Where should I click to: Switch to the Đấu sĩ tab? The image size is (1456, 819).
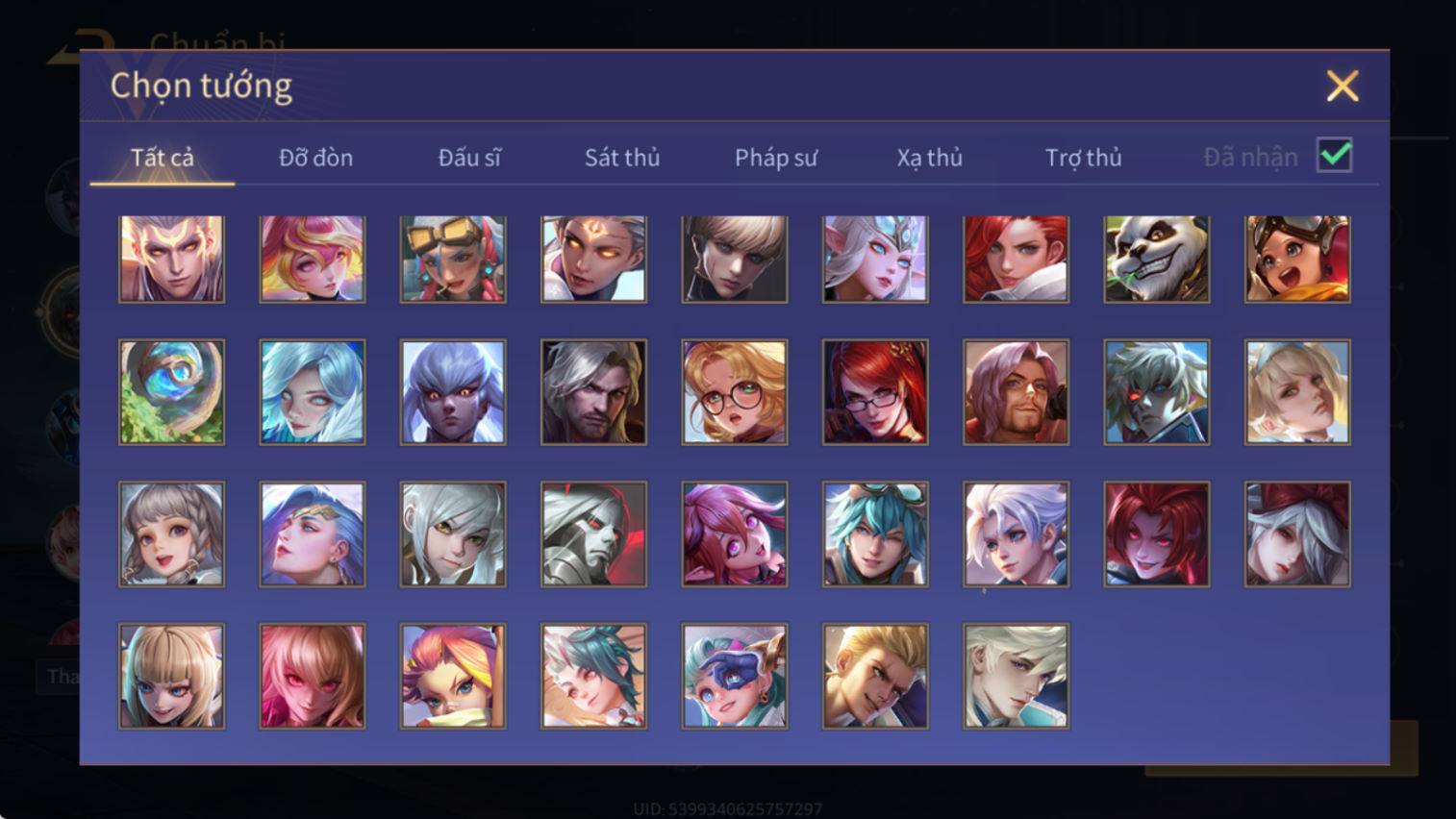[x=469, y=158]
